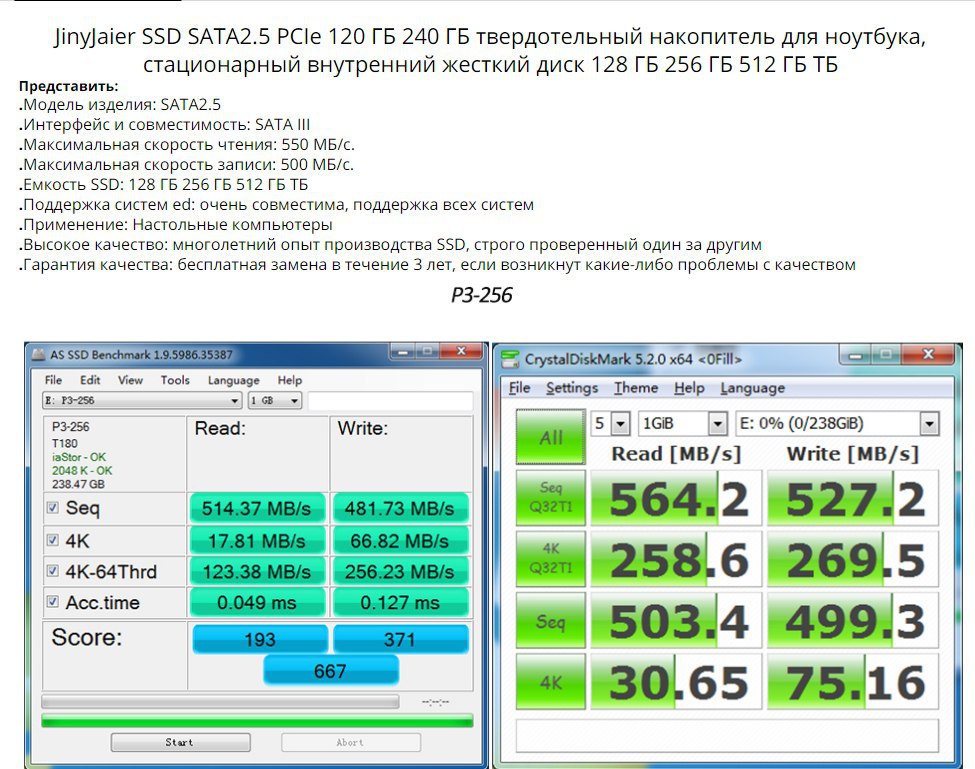
Task: Open Help menu in CrystalDiskMark
Action: click(689, 388)
